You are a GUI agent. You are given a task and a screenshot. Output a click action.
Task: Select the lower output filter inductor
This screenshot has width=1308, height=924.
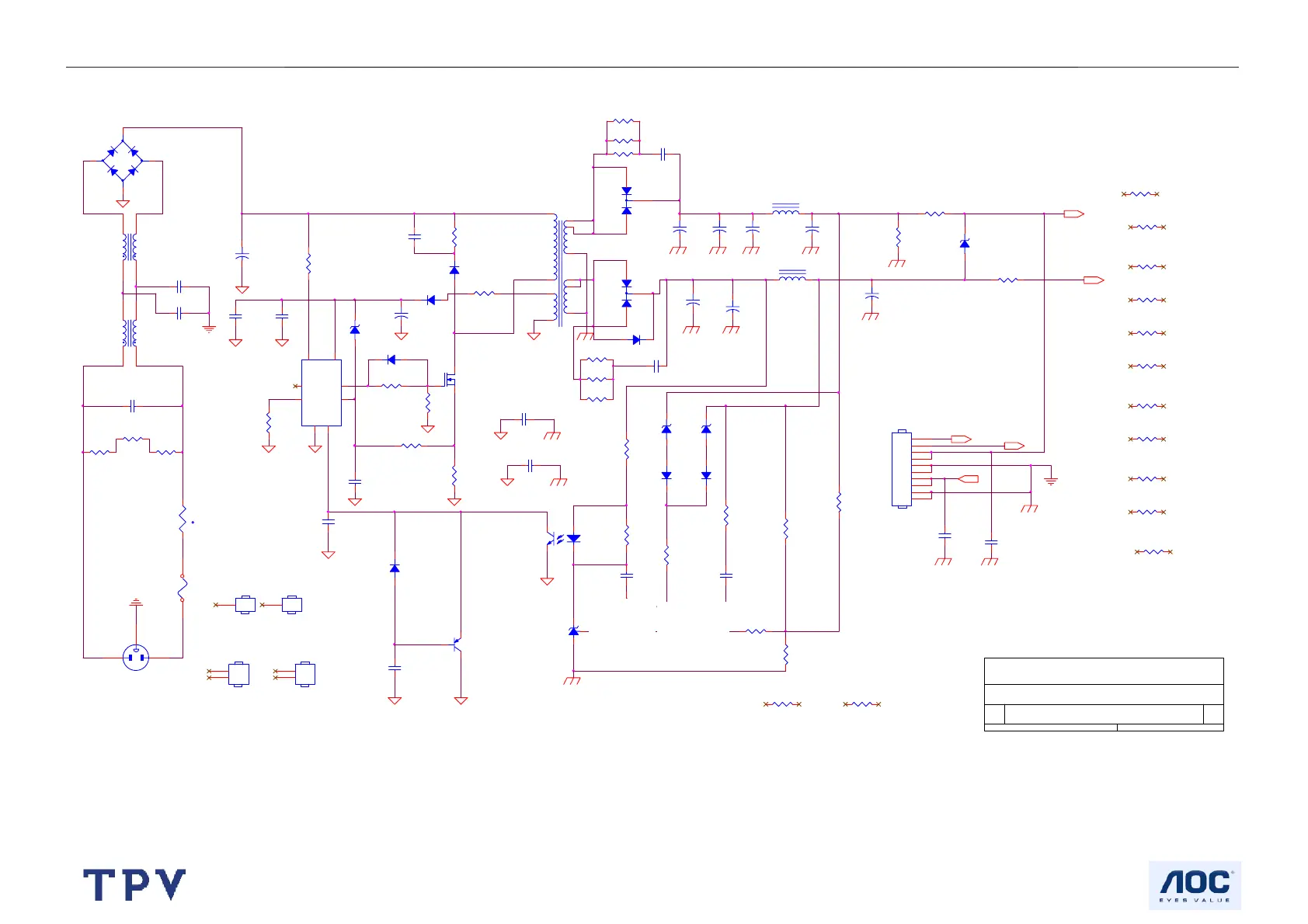tap(791, 275)
